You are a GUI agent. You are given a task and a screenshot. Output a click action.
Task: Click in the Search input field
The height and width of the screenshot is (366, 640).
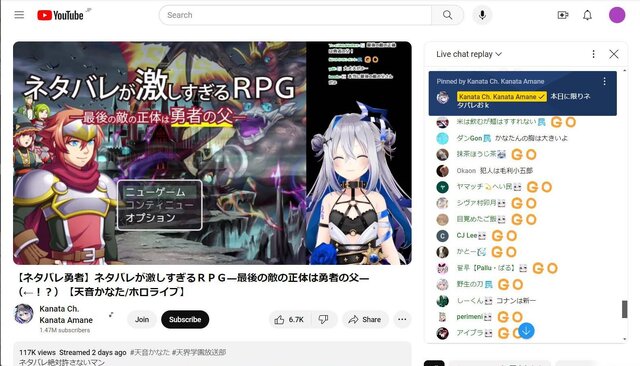[x=295, y=15]
